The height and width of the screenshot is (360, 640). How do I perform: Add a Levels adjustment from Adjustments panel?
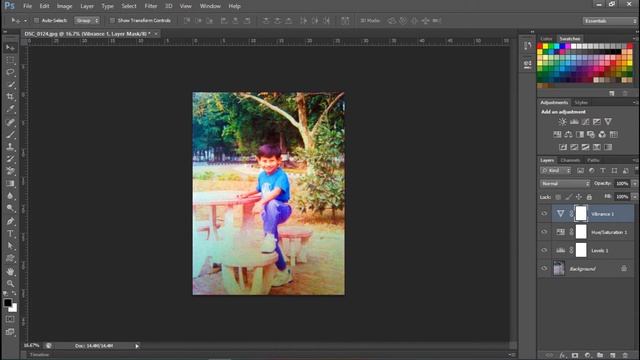[x=574, y=122]
